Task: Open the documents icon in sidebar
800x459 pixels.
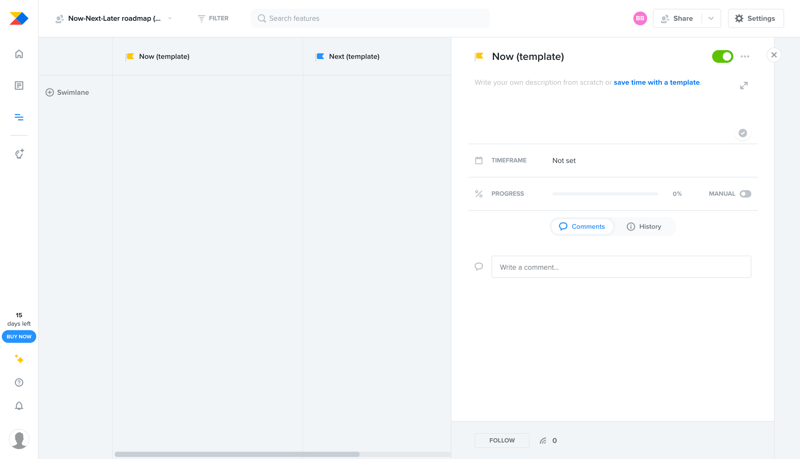Action: coord(19,85)
